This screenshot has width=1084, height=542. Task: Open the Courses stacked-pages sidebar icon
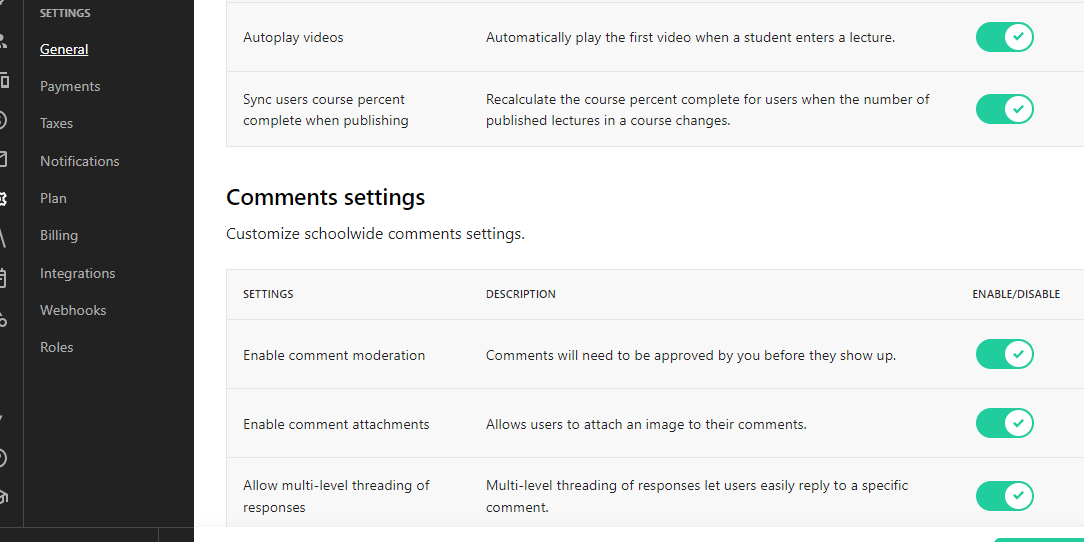click(3, 80)
